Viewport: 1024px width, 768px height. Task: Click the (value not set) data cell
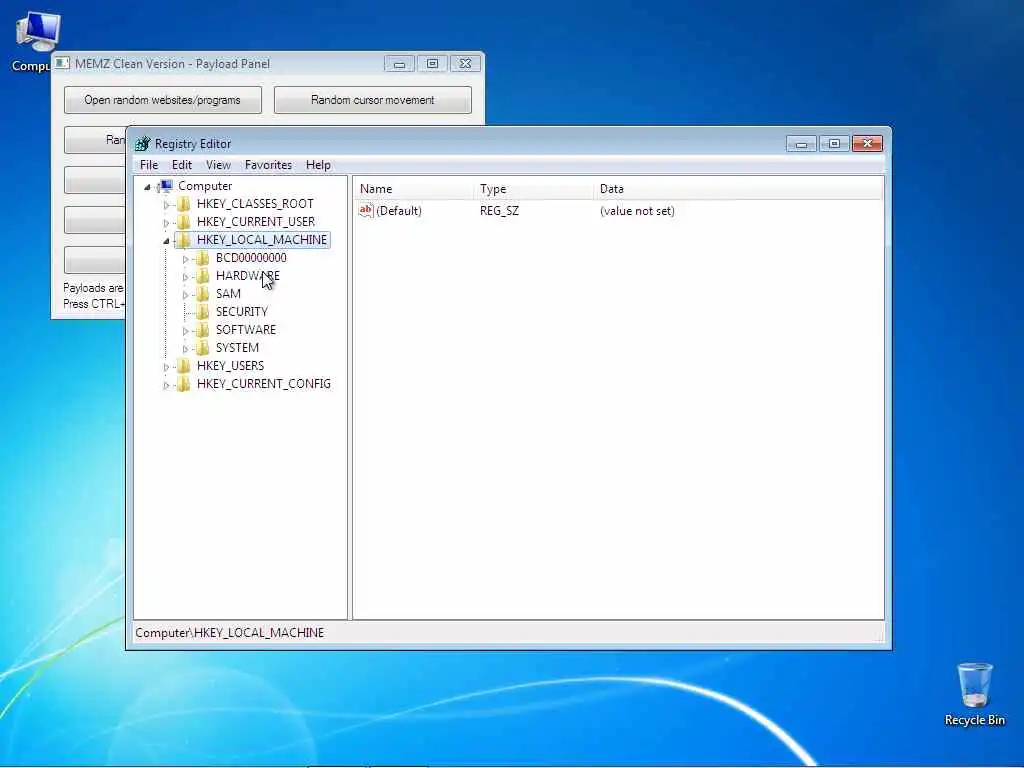click(x=637, y=211)
